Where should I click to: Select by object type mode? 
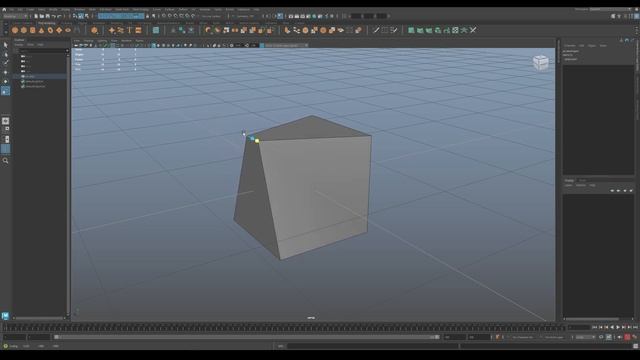click(x=81, y=16)
